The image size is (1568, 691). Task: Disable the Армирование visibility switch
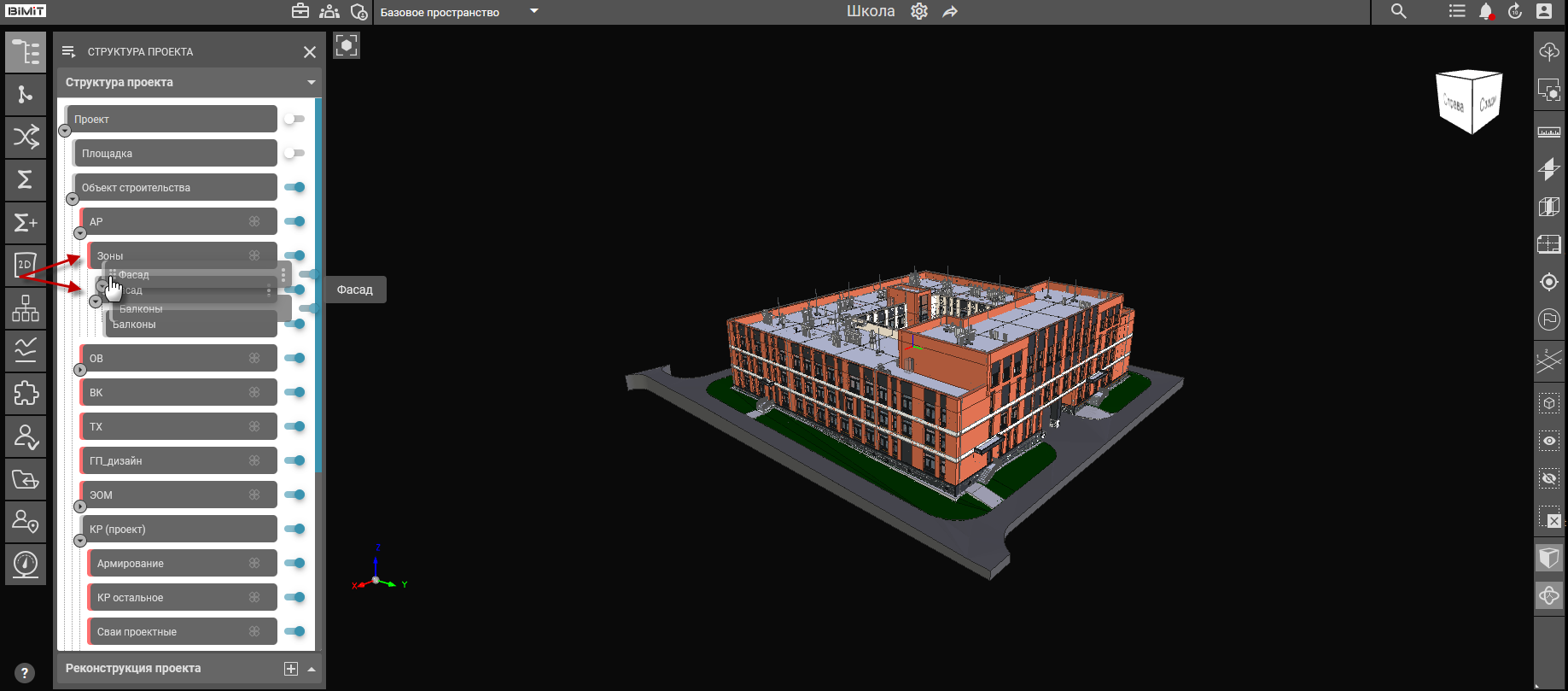point(294,563)
